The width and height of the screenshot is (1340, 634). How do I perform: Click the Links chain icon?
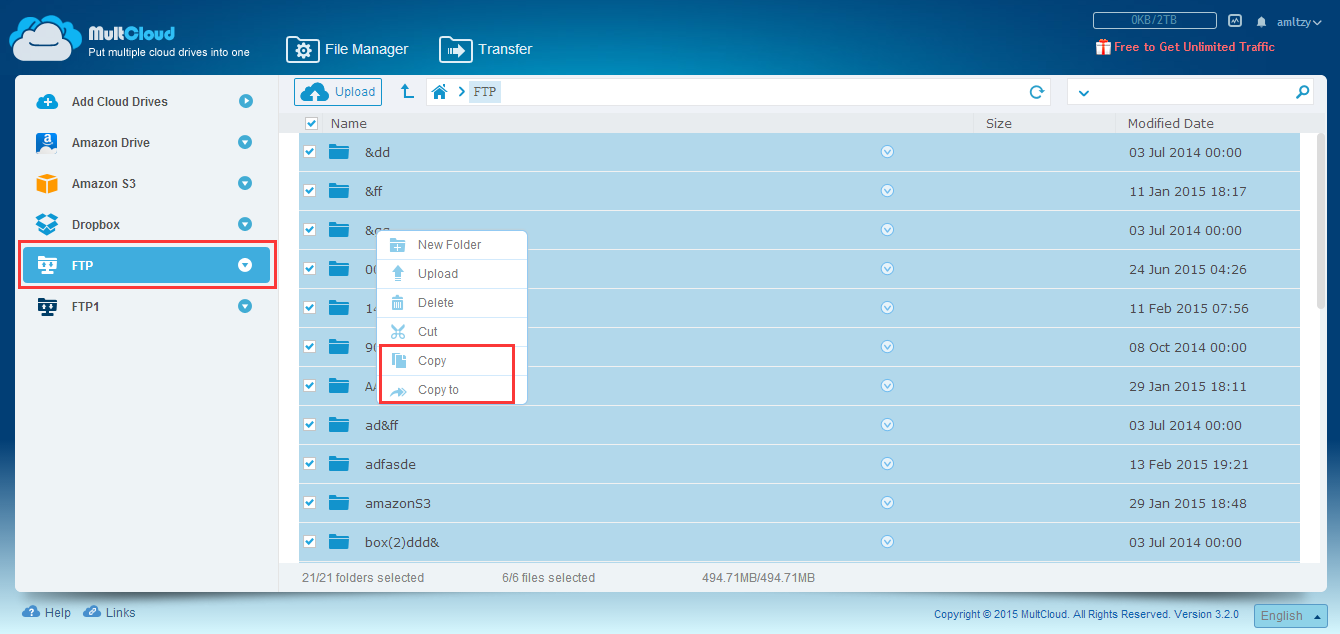coord(92,612)
